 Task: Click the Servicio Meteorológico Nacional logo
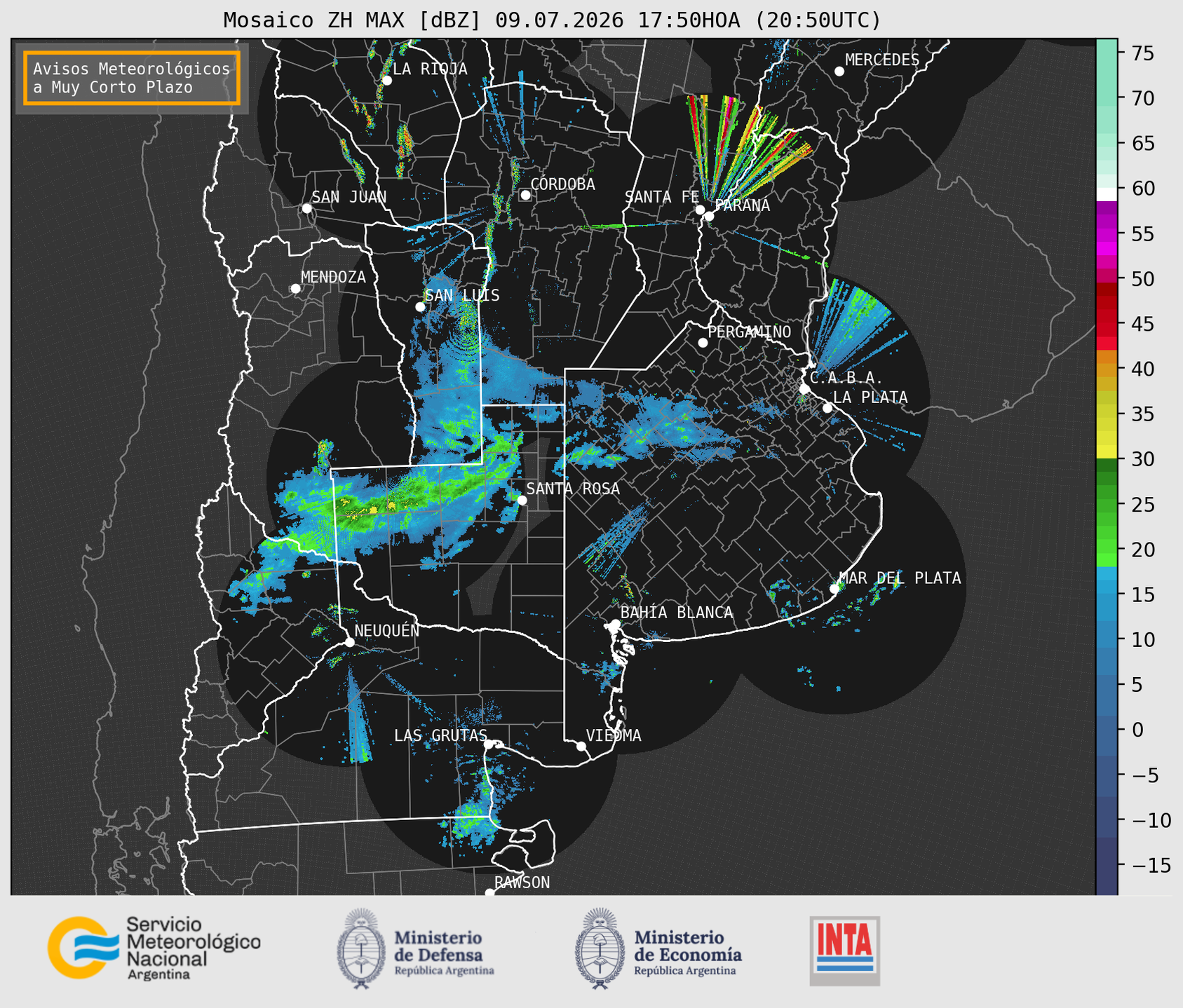[154, 948]
